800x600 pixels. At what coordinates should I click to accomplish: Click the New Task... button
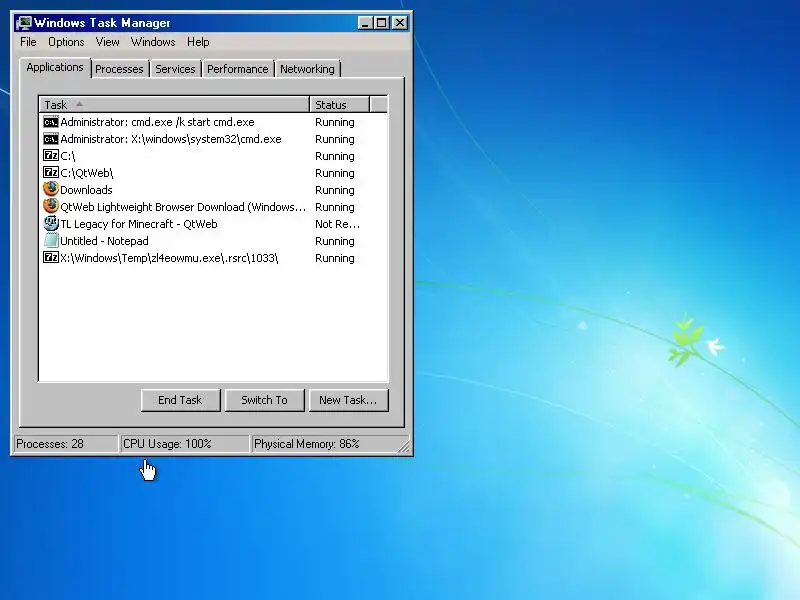coord(348,400)
